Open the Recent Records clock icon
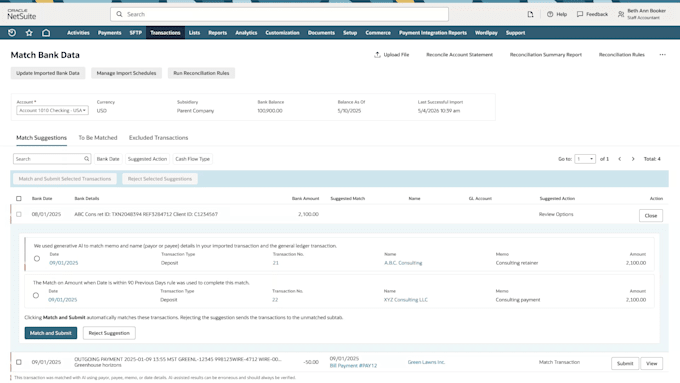Screen dimensions: 680x383 pos(12,33)
